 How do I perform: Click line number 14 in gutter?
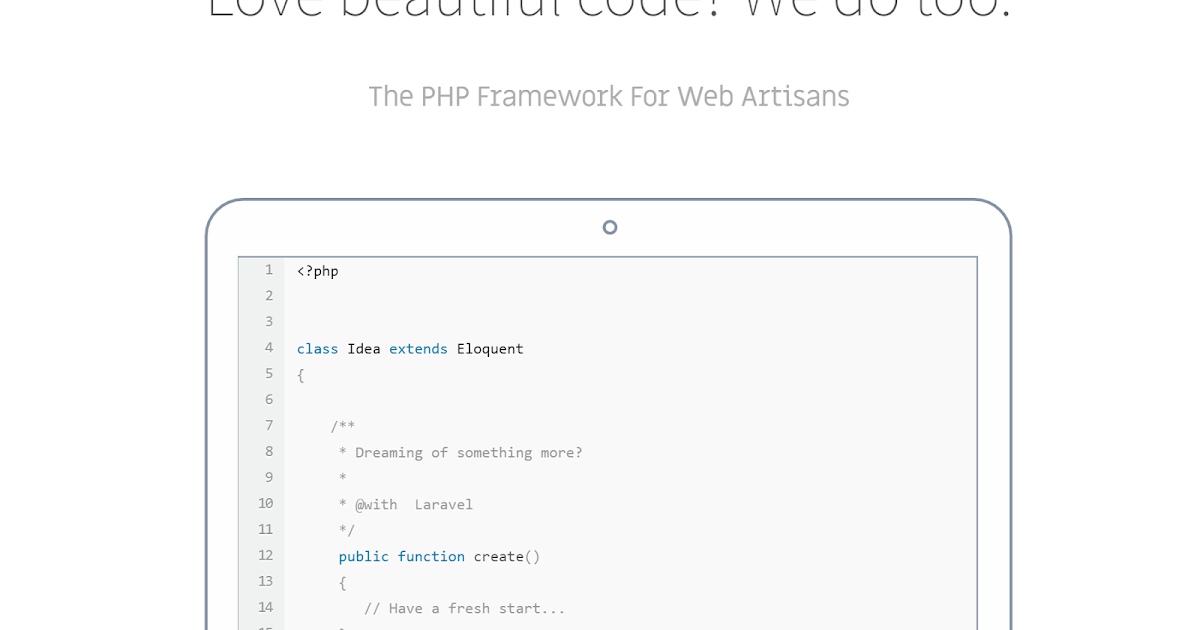pos(265,608)
